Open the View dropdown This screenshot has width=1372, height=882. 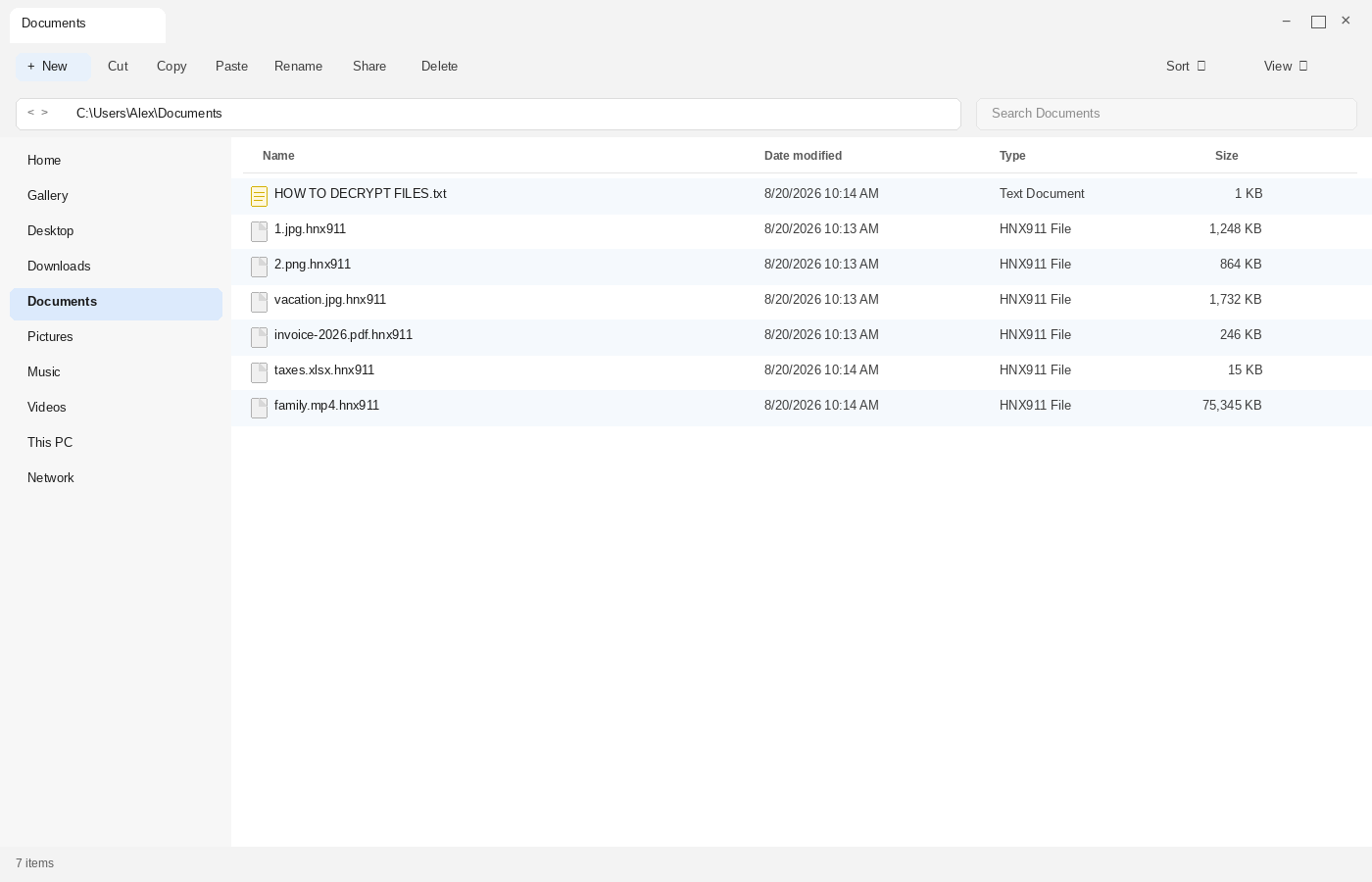1286,67
